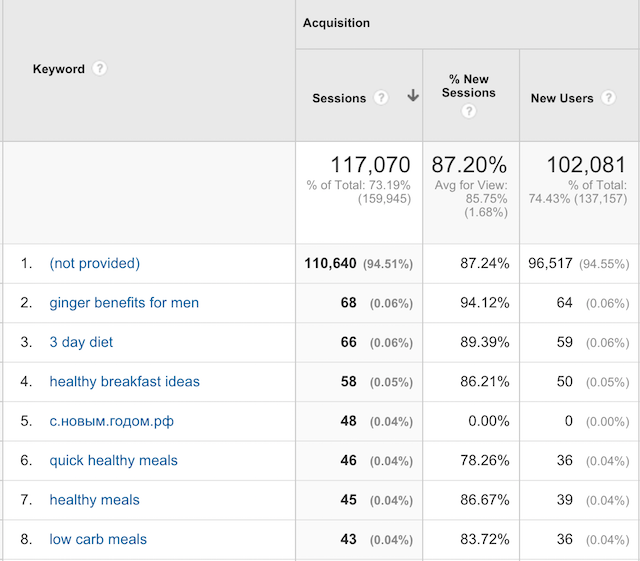Screen dimensions: 640x561
Task: Open the (not provided) keyword link
Action: pos(95,263)
